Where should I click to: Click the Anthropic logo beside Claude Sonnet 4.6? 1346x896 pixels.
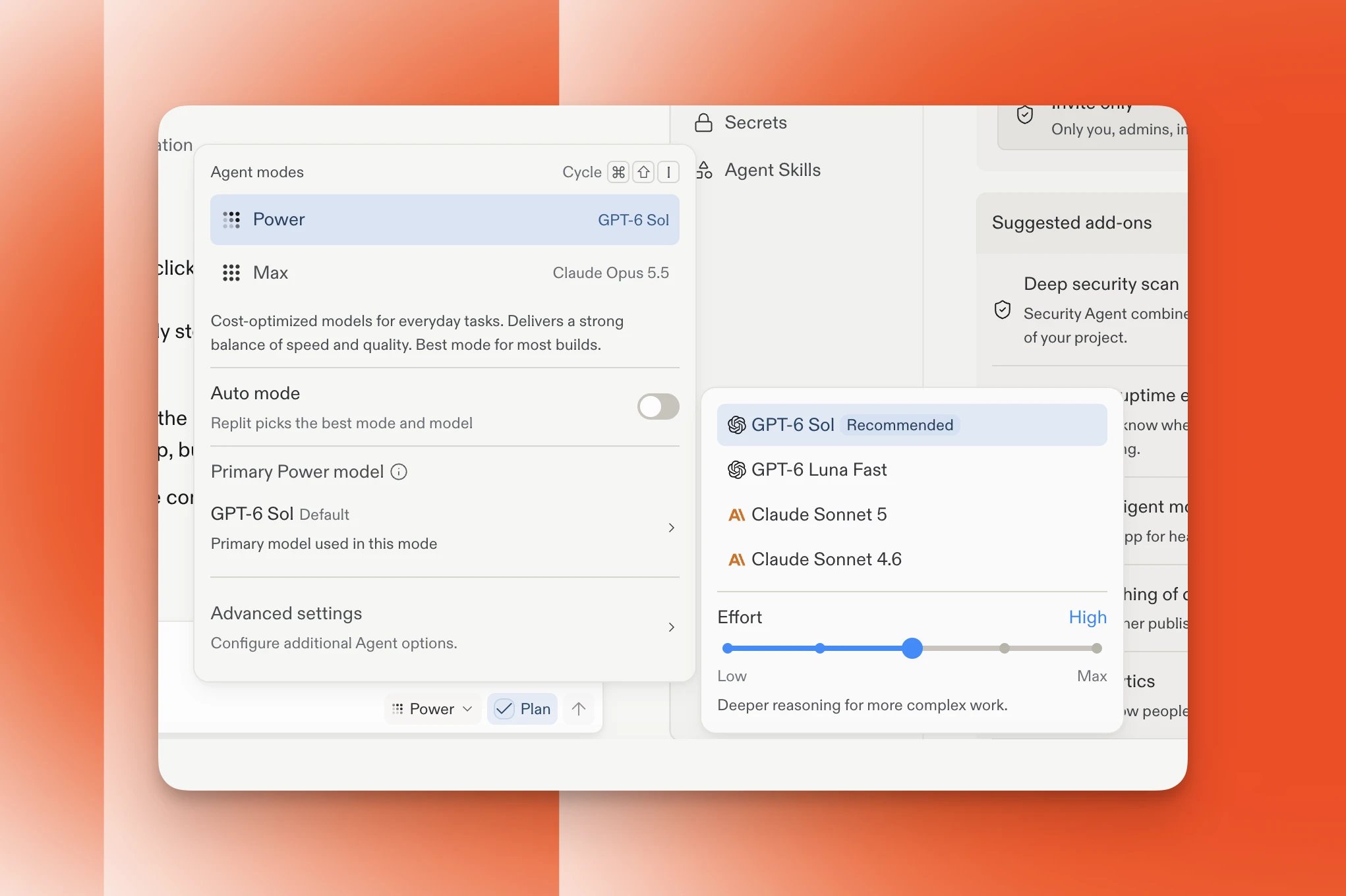coord(736,559)
